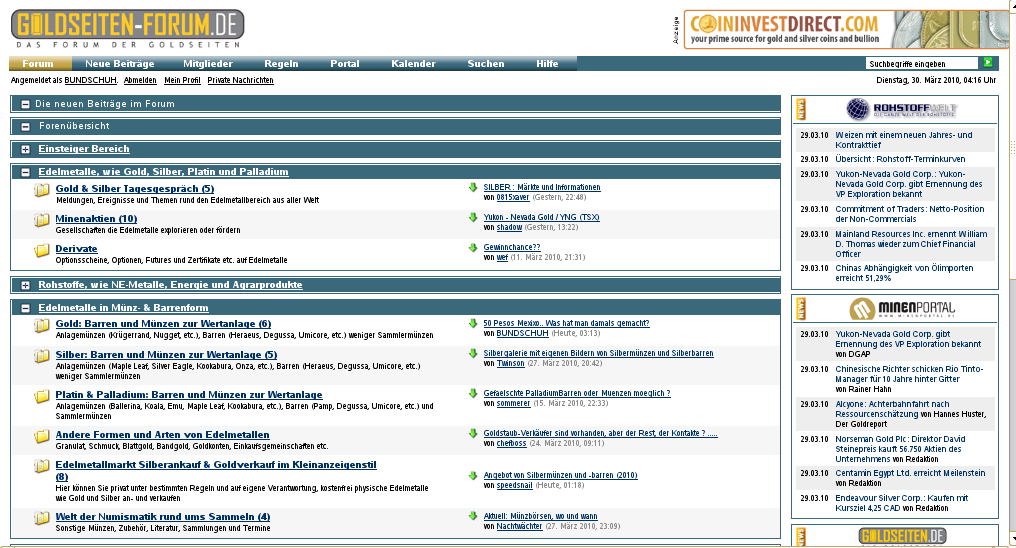This screenshot has height=548, width=1016.
Task: Open Gold & Silber Tagesgespräch forum
Action: pos(135,188)
